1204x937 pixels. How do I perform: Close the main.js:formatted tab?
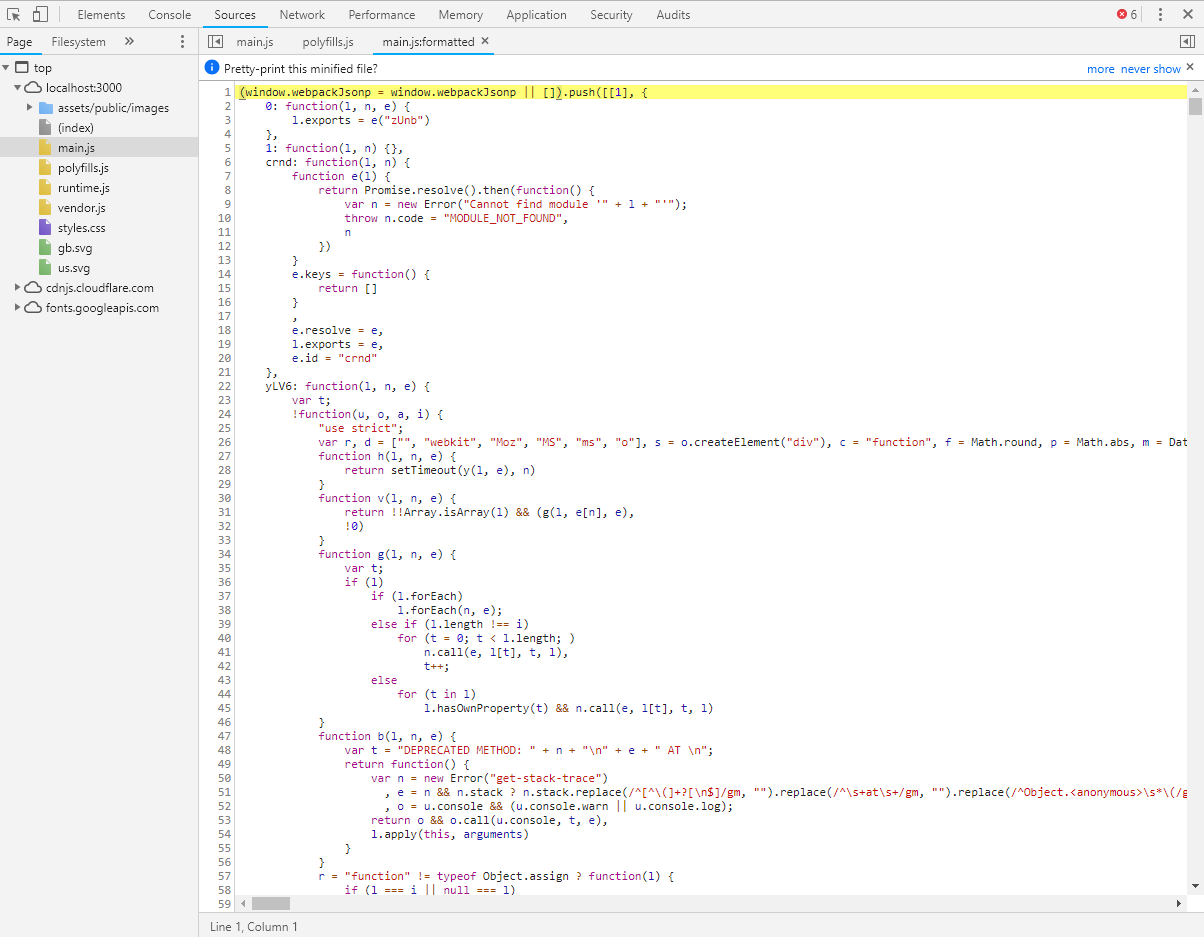pyautogui.click(x=485, y=42)
